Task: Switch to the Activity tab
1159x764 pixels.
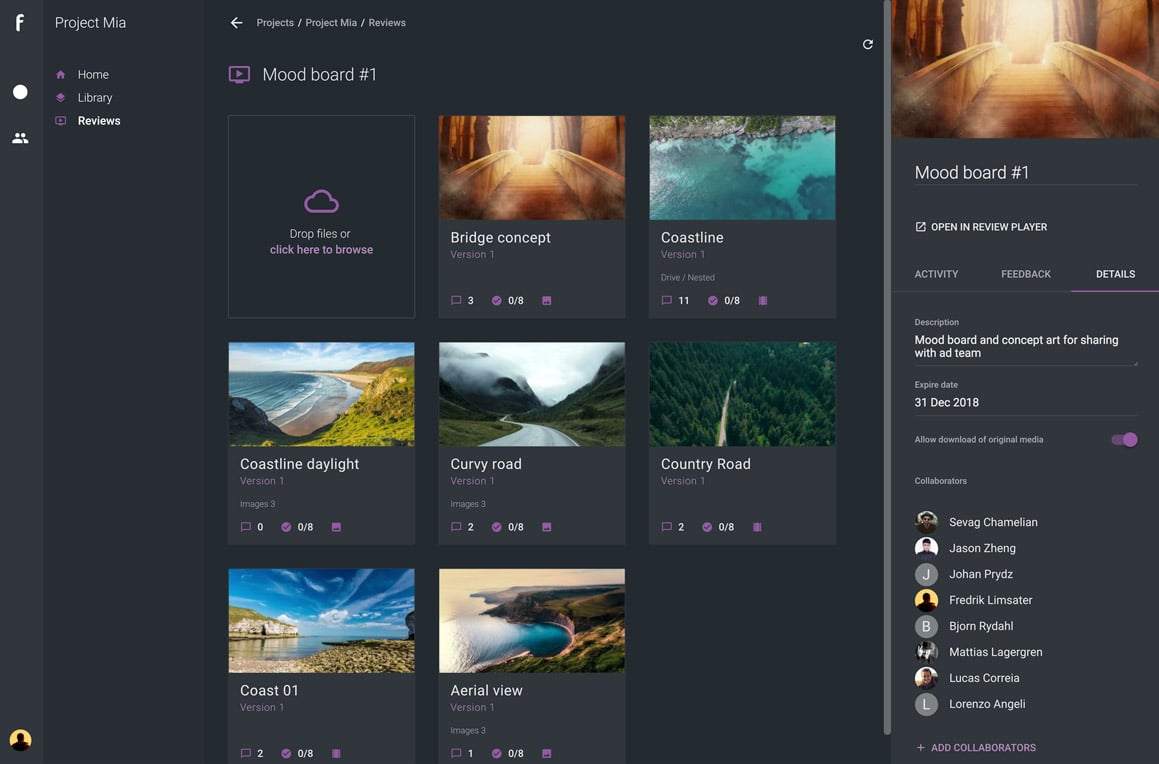Action: point(936,274)
